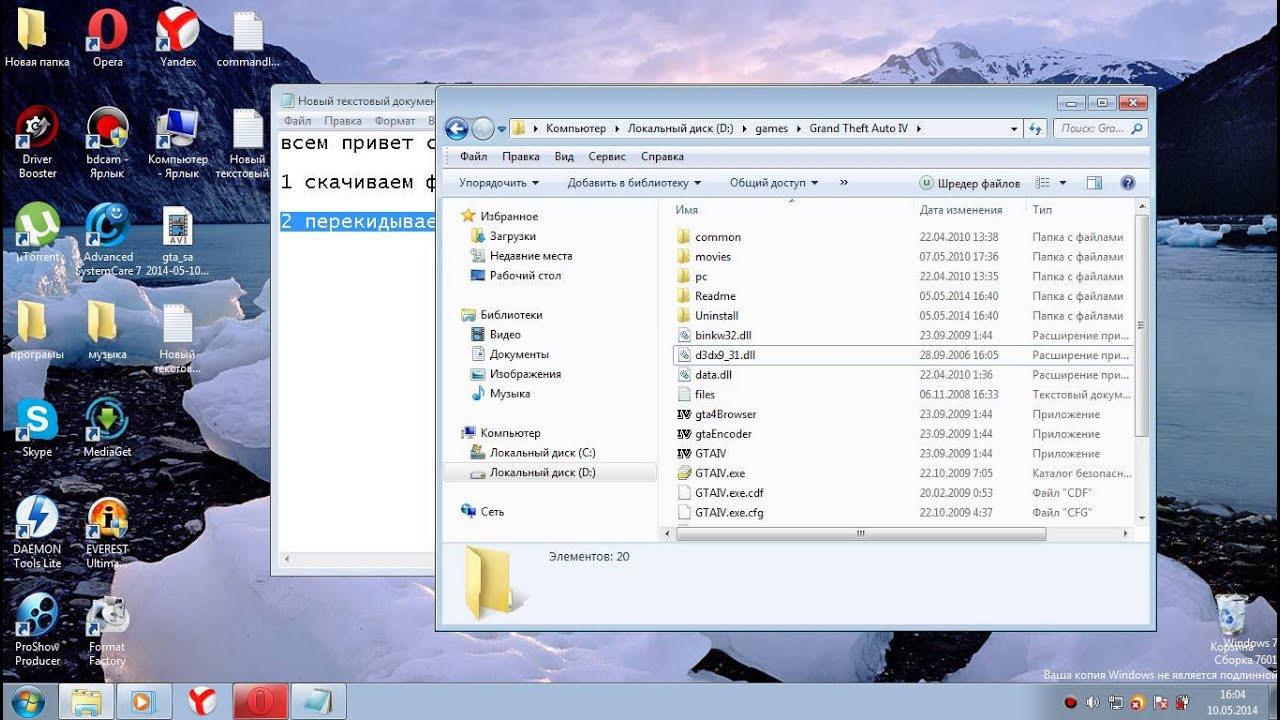Open the 'Добавить в библиотеку' dropdown

tap(634, 183)
